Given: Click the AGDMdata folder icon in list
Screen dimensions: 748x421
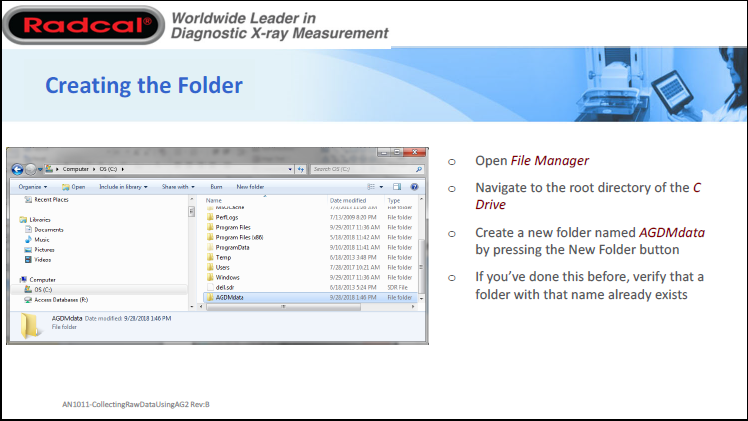Looking at the screenshot, I should 210,298.
